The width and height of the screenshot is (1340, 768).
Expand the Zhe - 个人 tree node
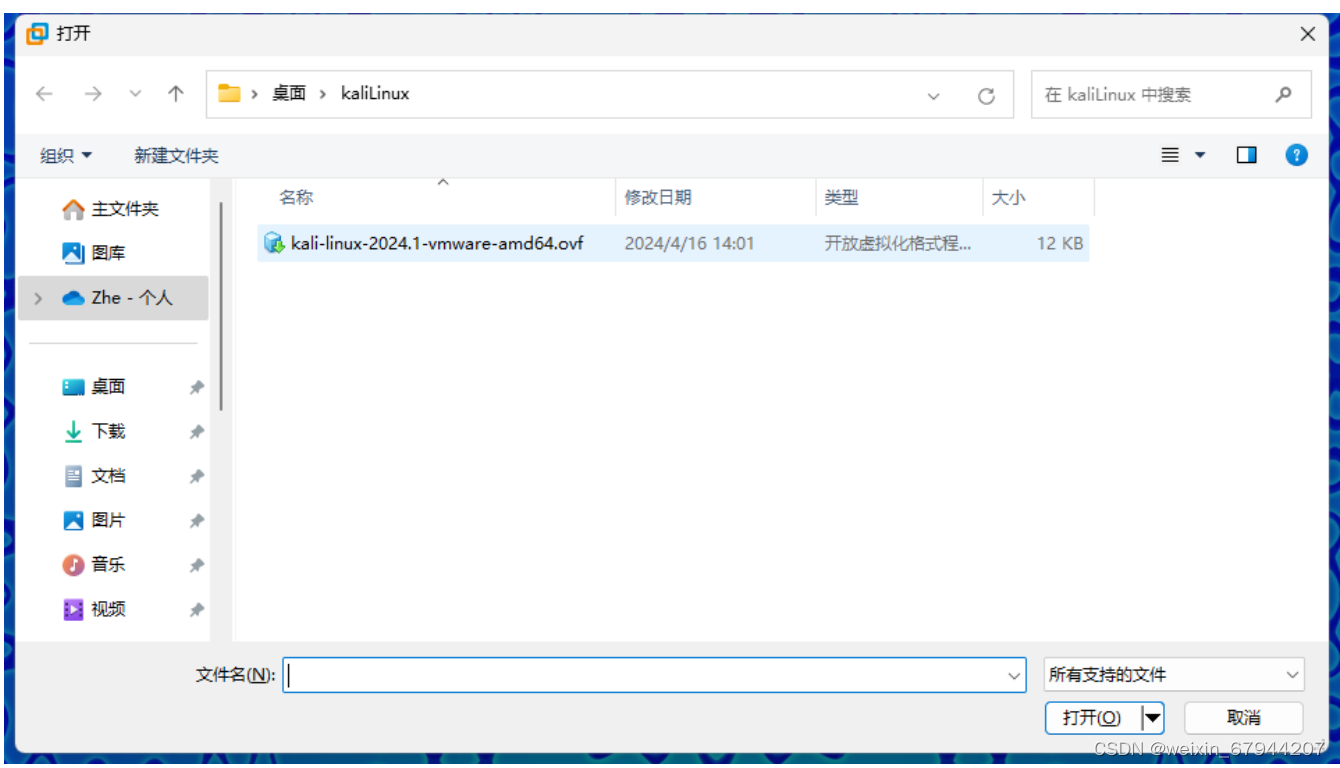click(x=38, y=298)
